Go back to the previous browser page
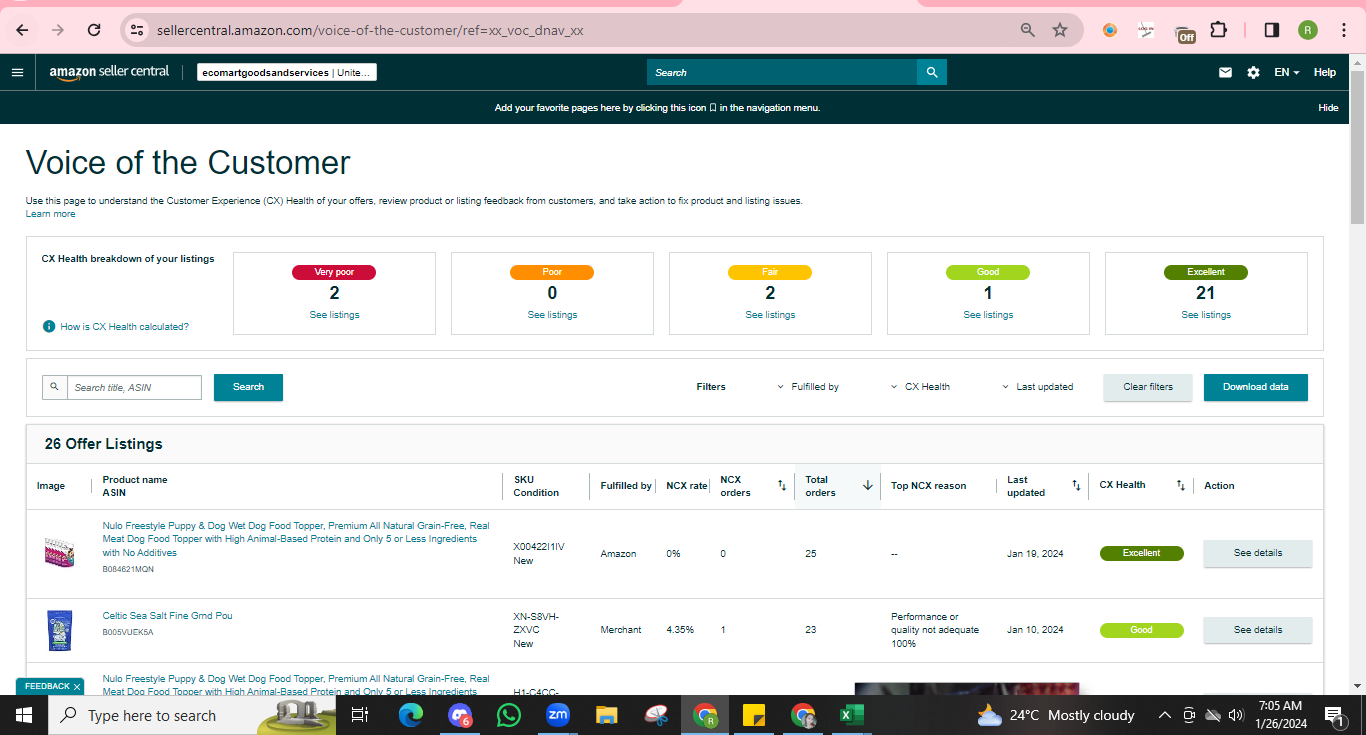 [x=22, y=30]
